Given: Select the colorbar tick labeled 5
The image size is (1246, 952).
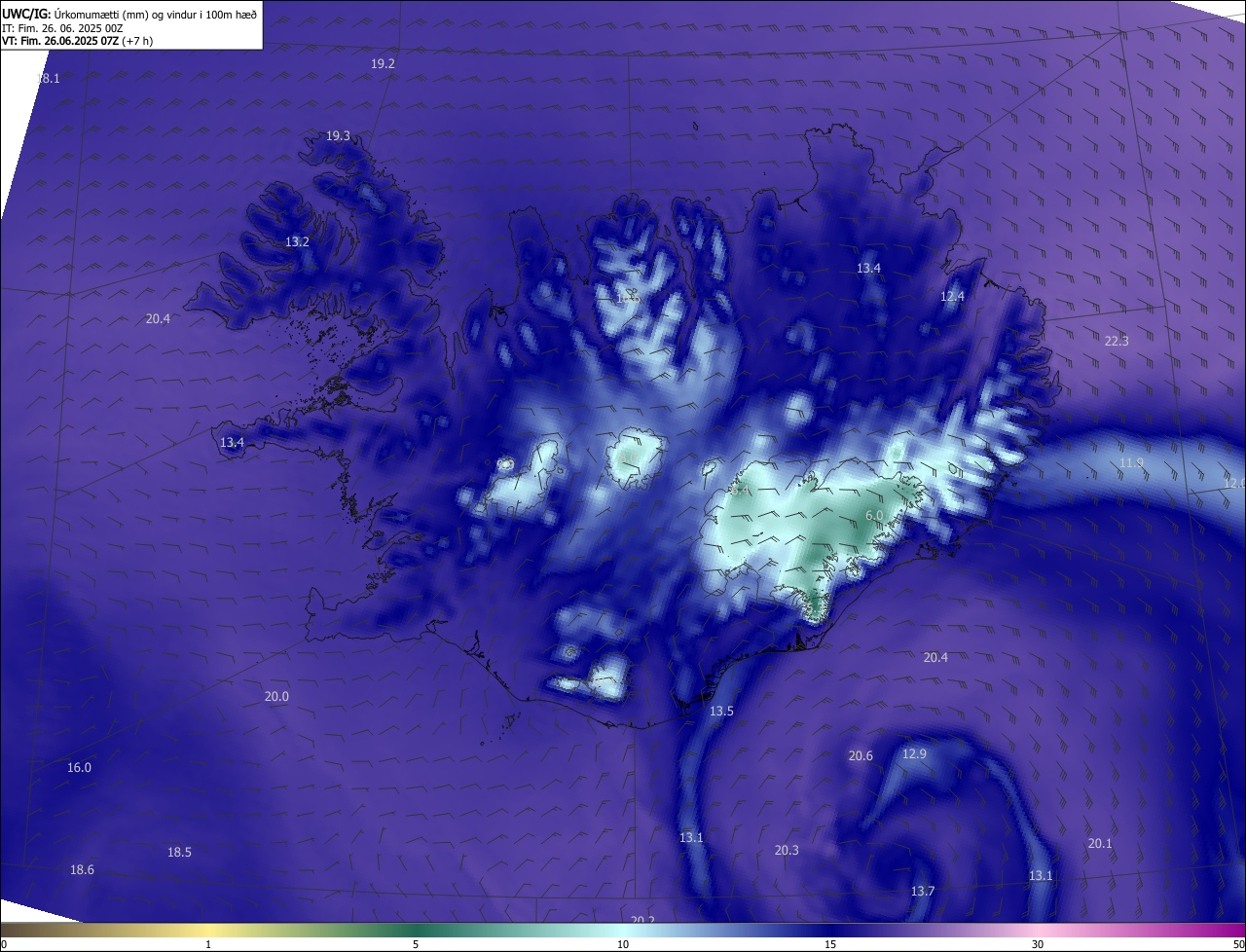Looking at the screenshot, I should (416, 945).
